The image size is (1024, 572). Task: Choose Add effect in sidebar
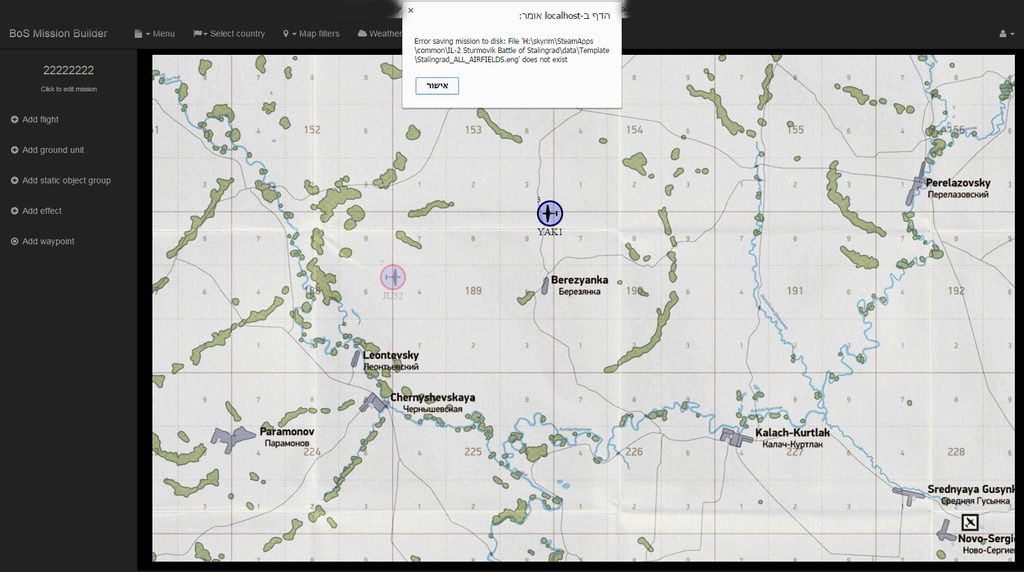(x=41, y=211)
